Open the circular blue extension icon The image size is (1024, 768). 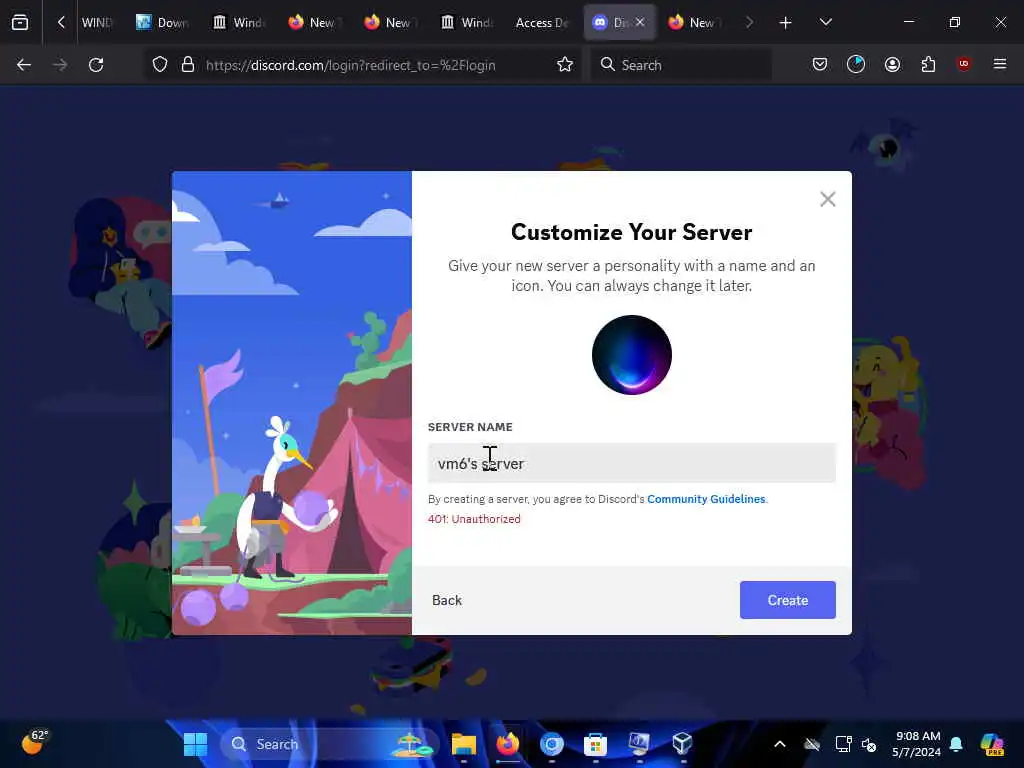pyautogui.click(x=856, y=64)
